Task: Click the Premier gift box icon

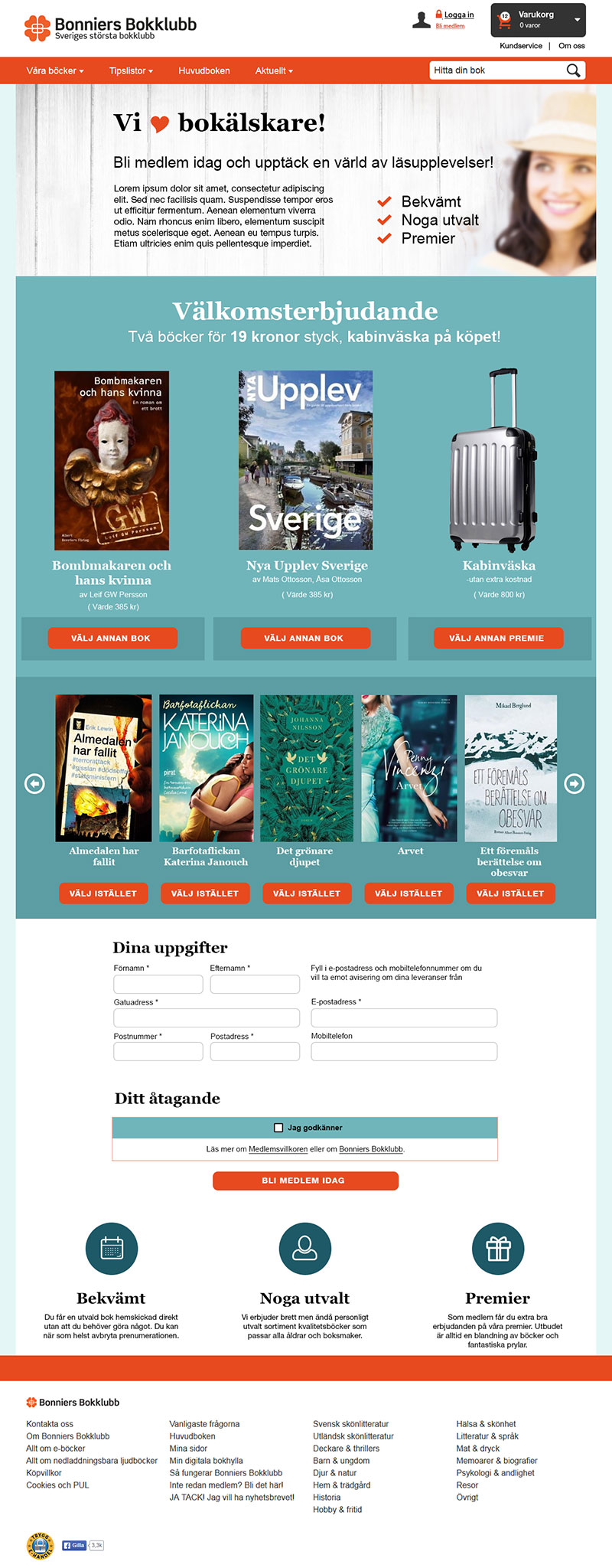Action: coord(498,1249)
